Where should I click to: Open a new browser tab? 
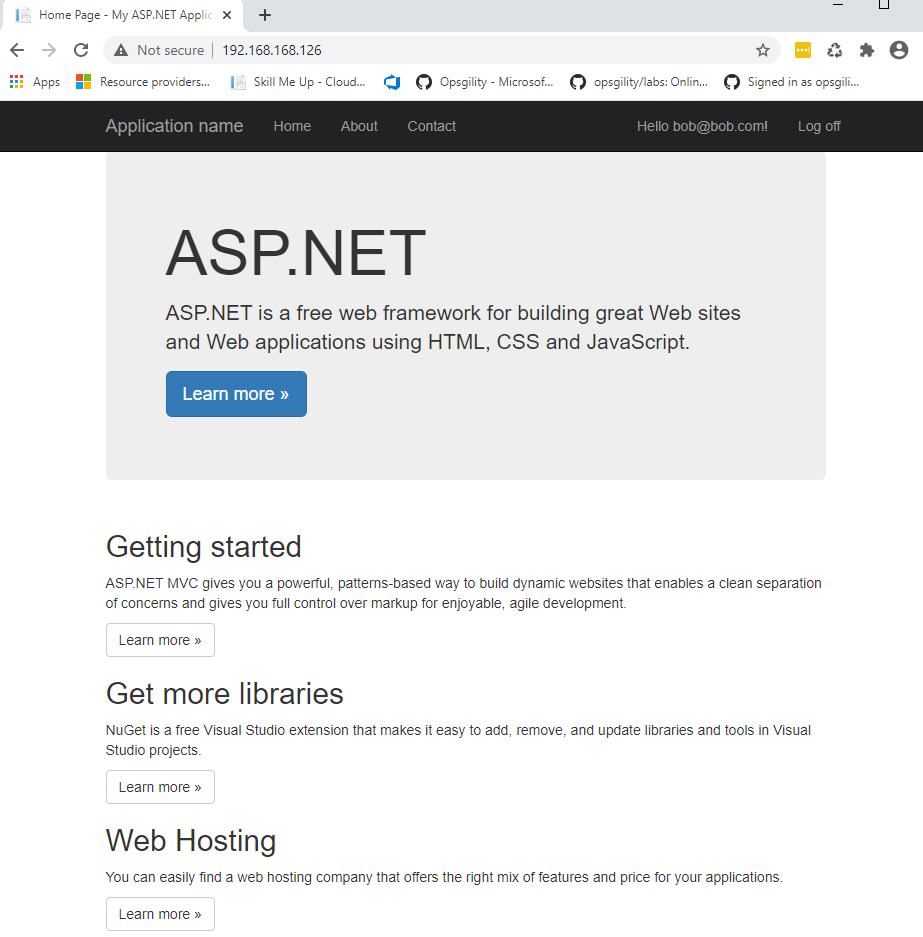coord(265,15)
